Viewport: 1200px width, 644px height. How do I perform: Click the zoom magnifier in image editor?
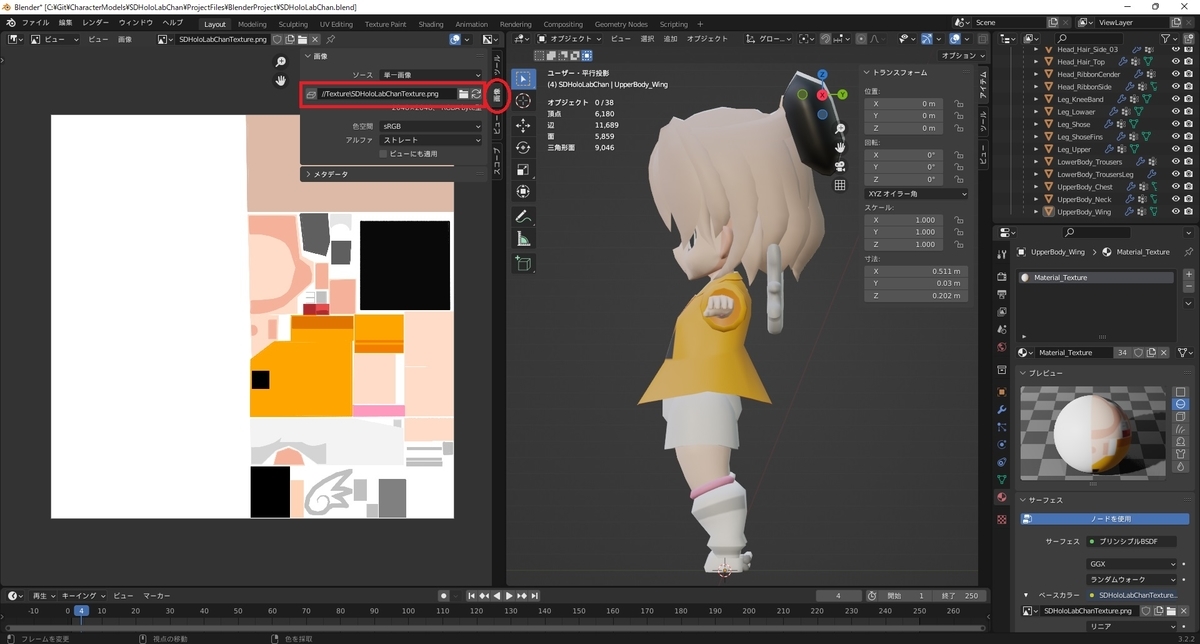point(281,62)
